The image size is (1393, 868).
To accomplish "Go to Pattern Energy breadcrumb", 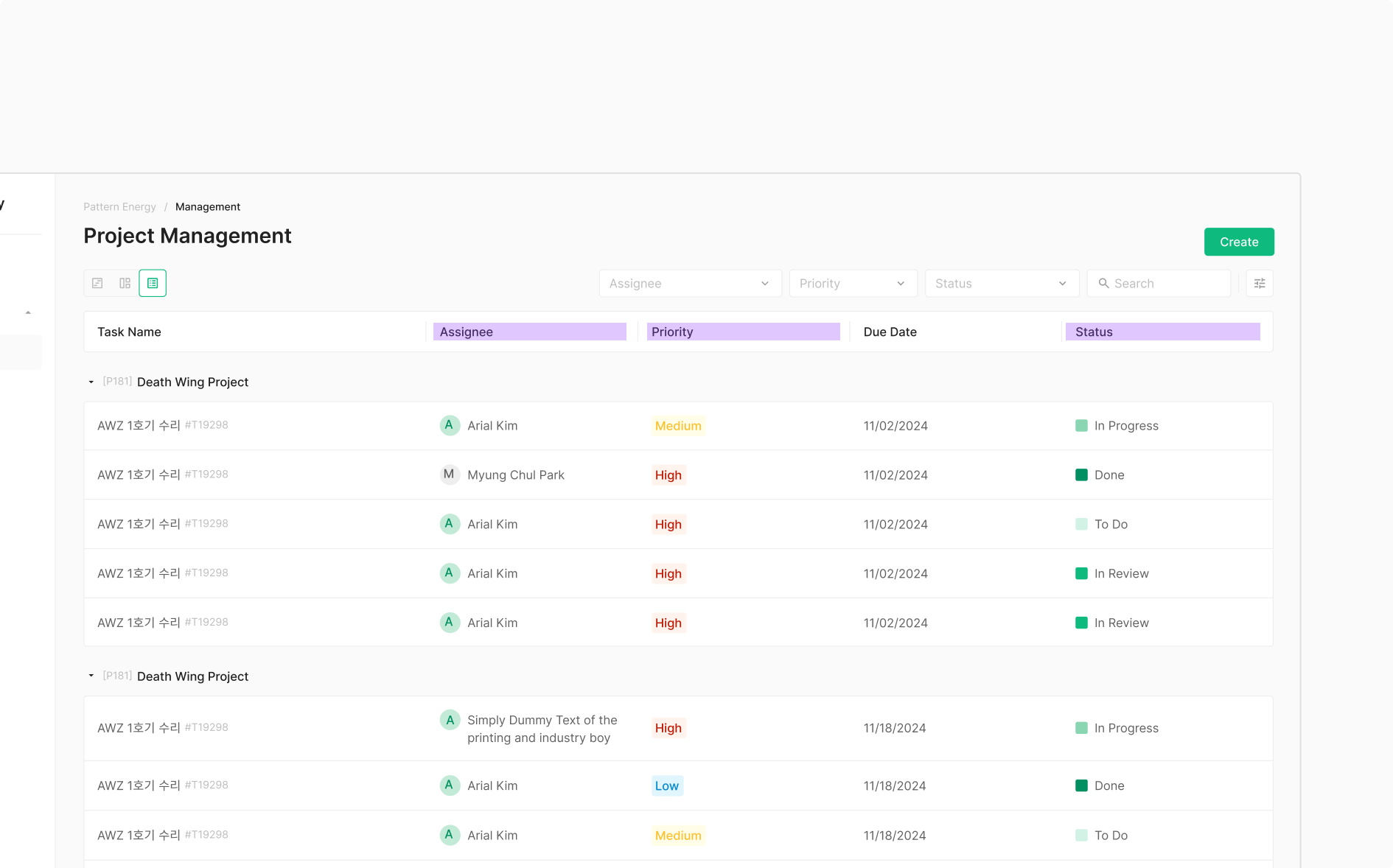I will (119, 207).
